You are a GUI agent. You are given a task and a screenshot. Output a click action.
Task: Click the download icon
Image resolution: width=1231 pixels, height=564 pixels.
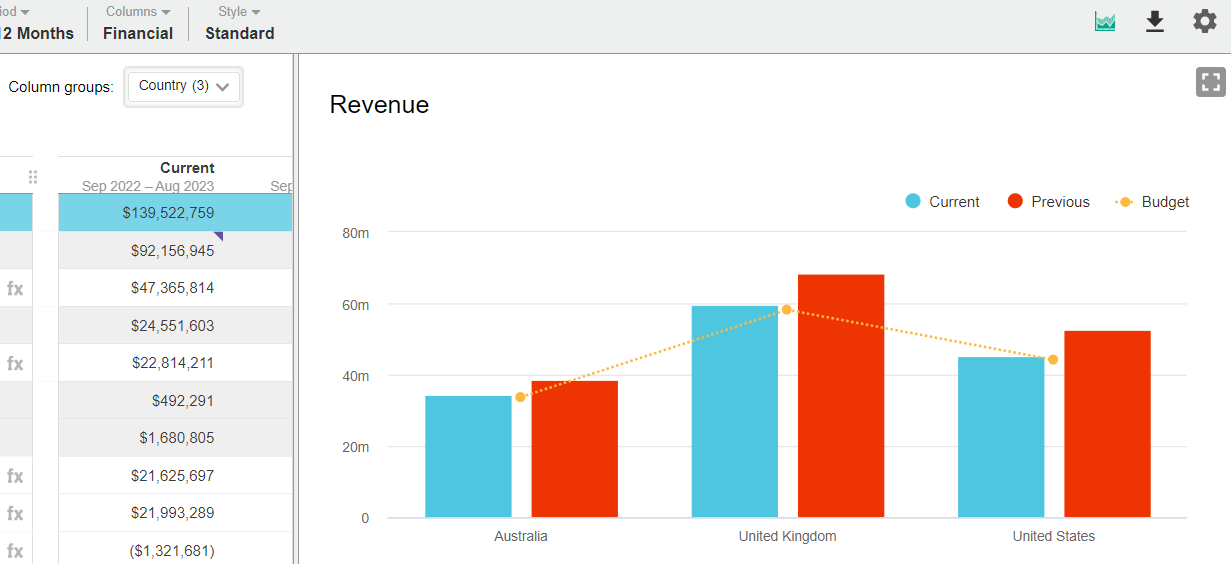[1155, 22]
